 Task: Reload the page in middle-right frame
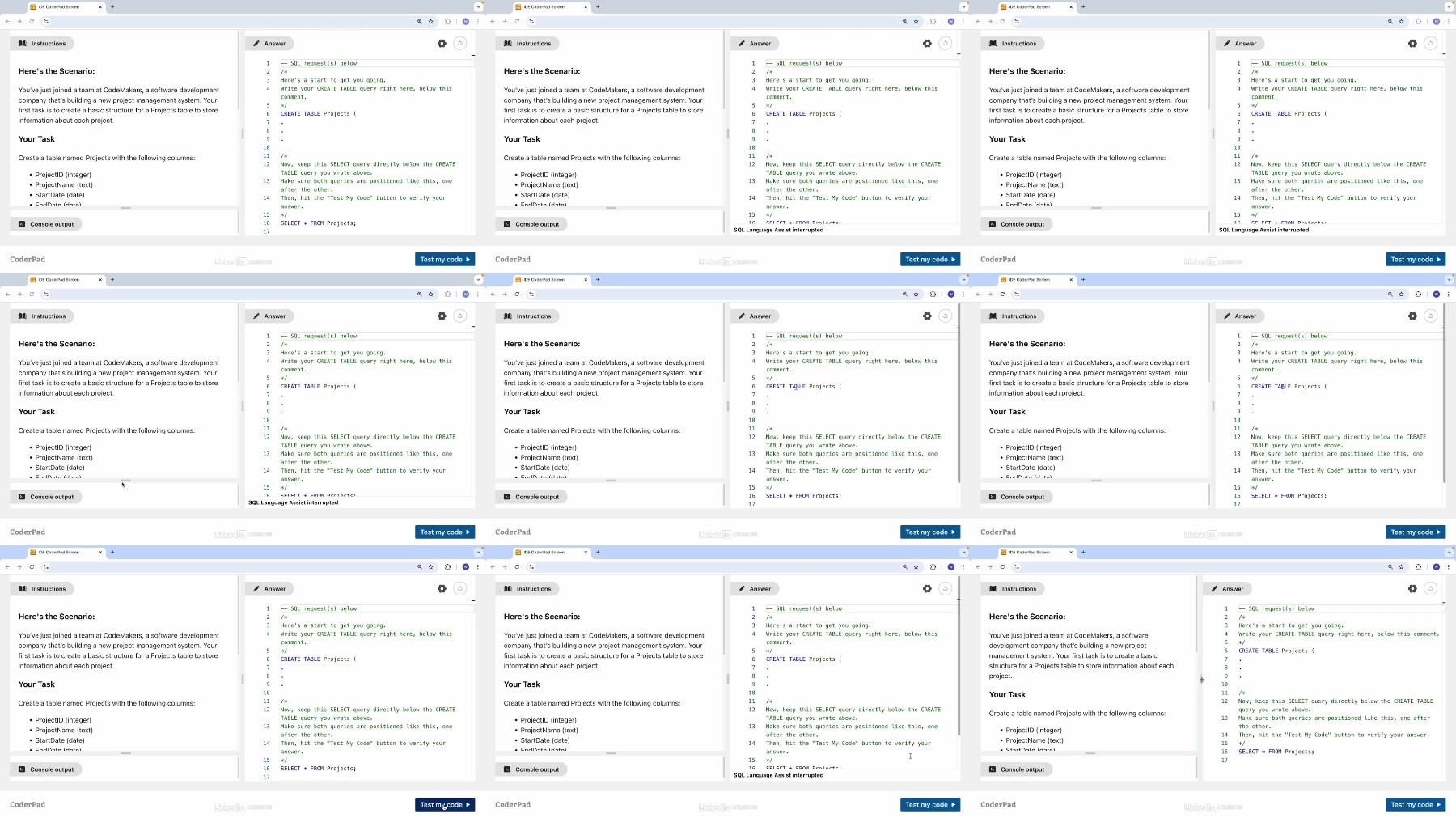(1002, 295)
